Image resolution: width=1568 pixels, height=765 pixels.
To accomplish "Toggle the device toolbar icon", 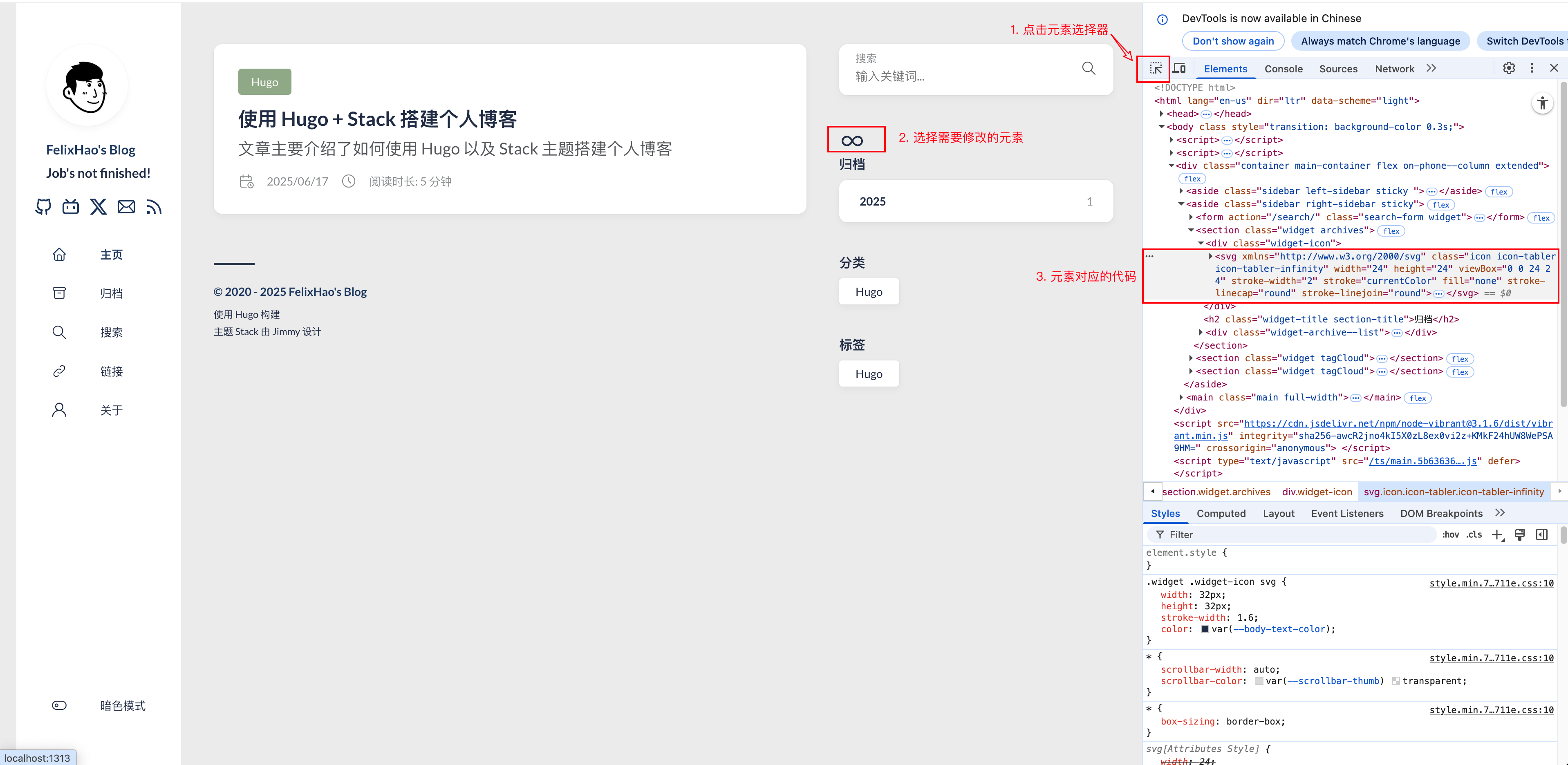I will (1180, 68).
